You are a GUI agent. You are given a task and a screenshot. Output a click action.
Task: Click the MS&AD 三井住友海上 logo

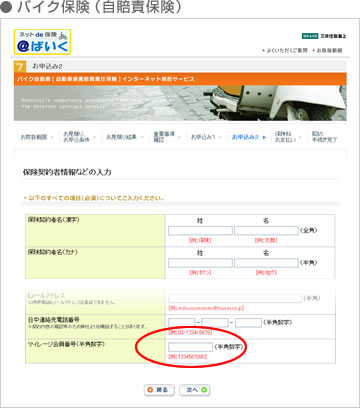[324, 36]
